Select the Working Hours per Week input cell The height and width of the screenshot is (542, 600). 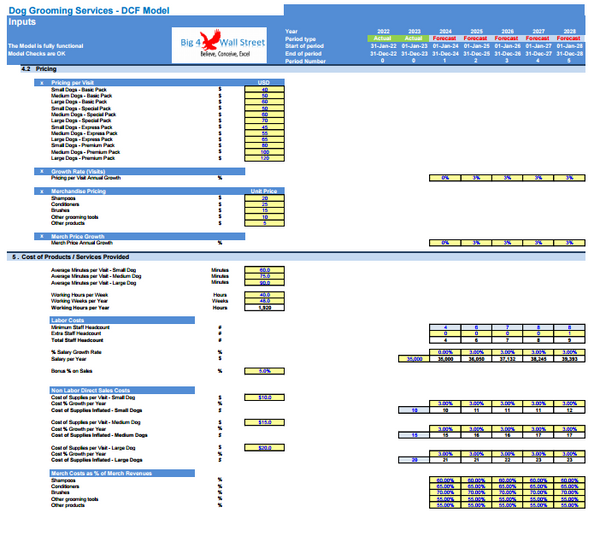point(264,296)
